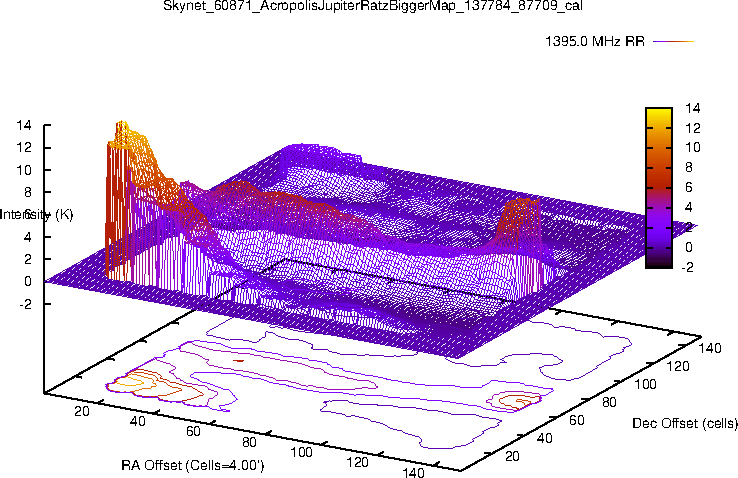Click the Dec Offset (cells) axis label
This screenshot has height=478, width=738.
pyautogui.click(x=685, y=423)
